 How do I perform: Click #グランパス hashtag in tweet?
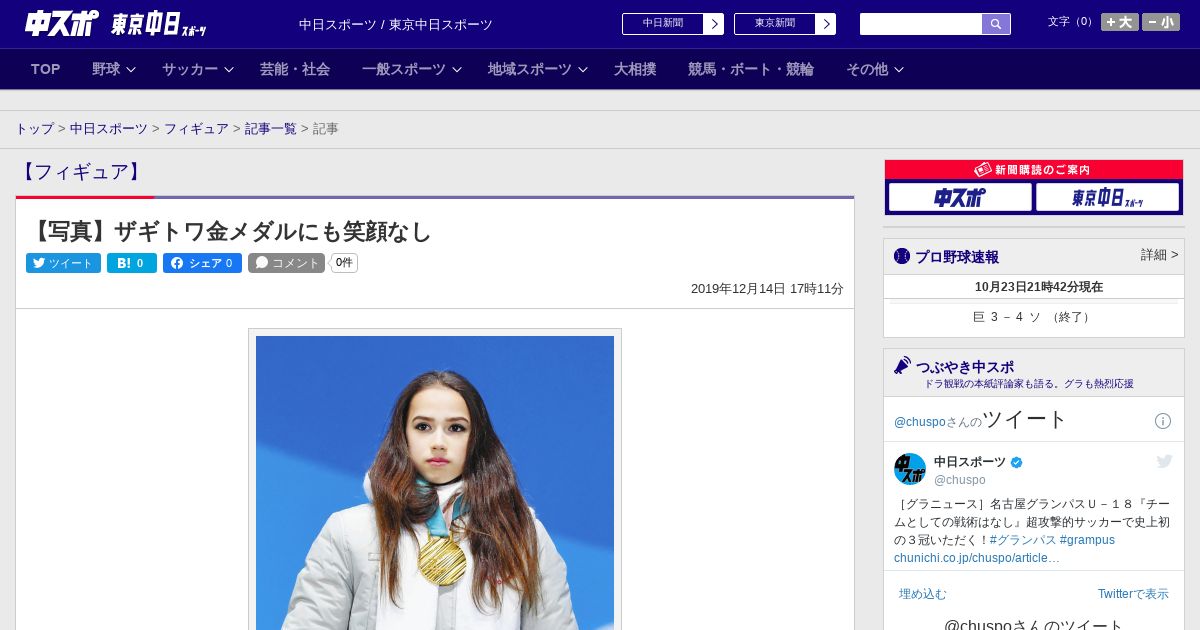[1022, 540]
